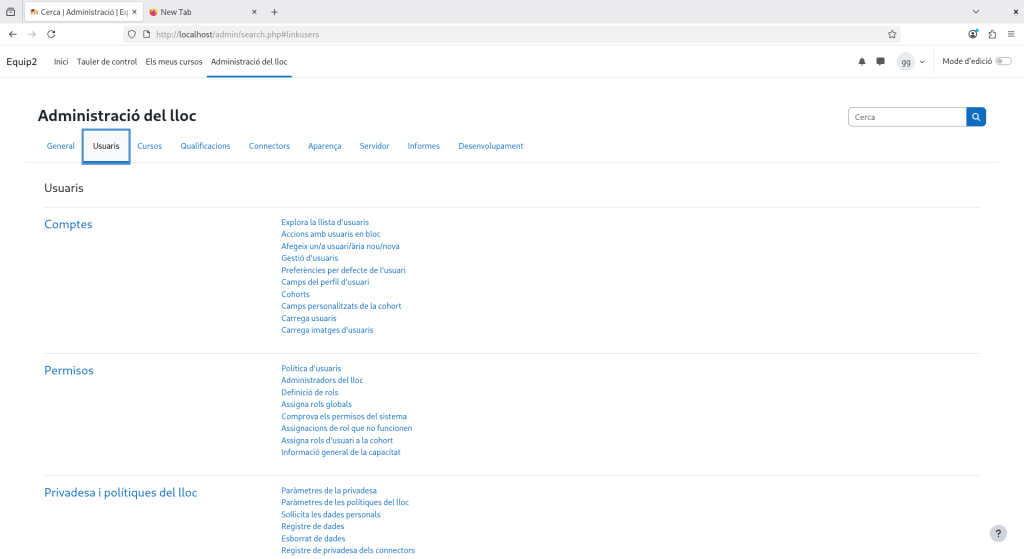Open the Definició de rols link
Image resolution: width=1024 pixels, height=559 pixels.
click(310, 392)
